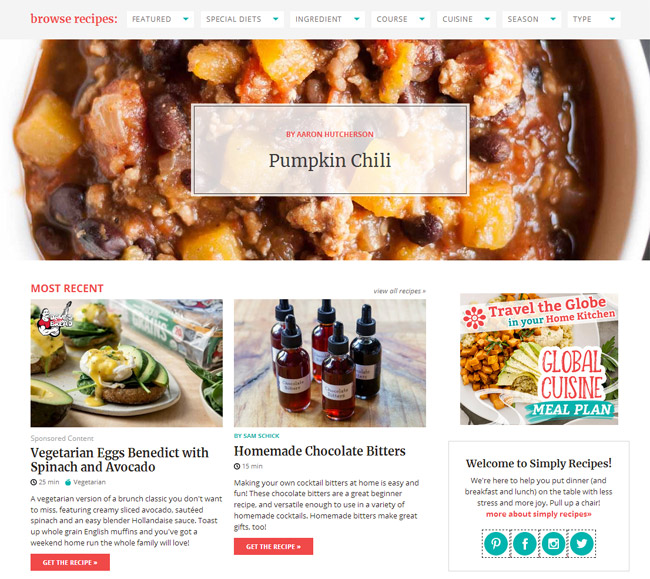Open the Twitter social icon
The width and height of the screenshot is (650, 579).
point(582,543)
